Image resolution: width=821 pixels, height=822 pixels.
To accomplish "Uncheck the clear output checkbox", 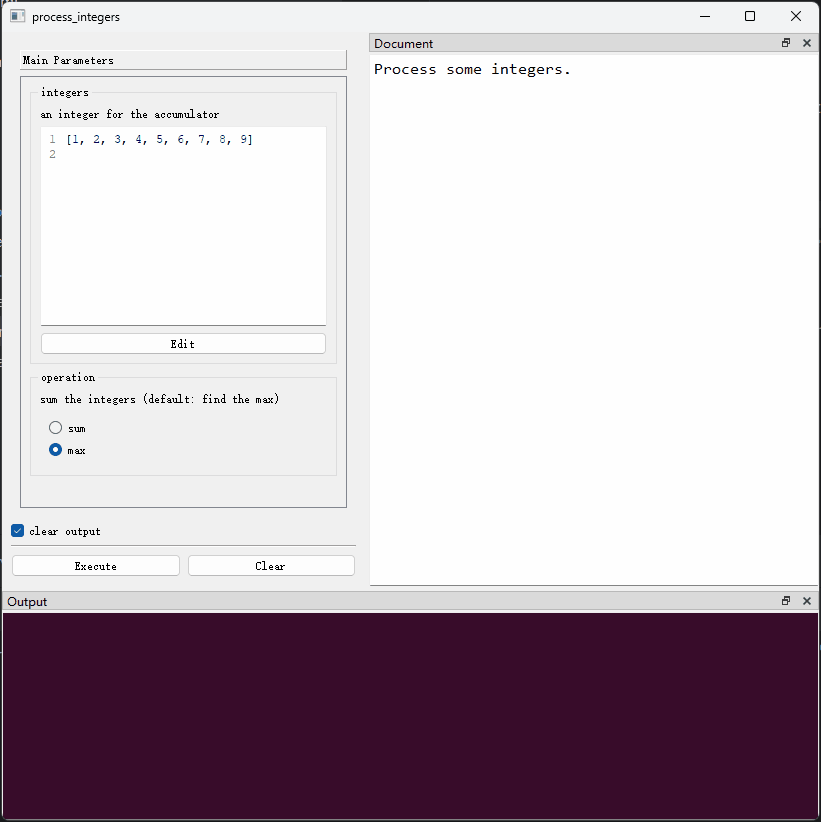I will [x=17, y=531].
